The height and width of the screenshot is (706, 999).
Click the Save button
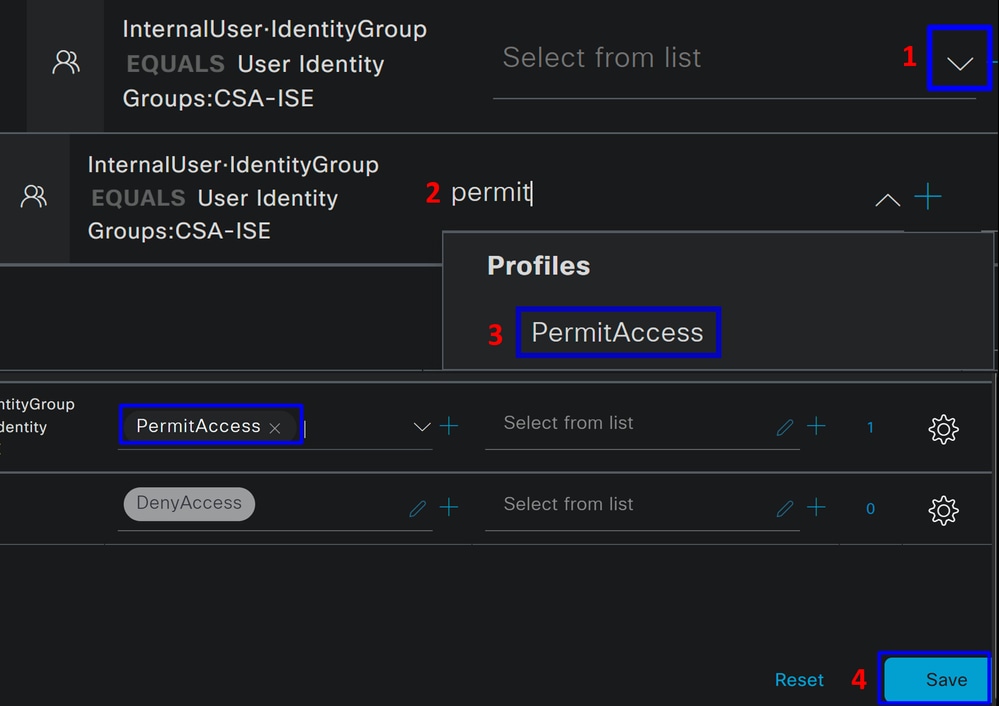click(x=935, y=679)
